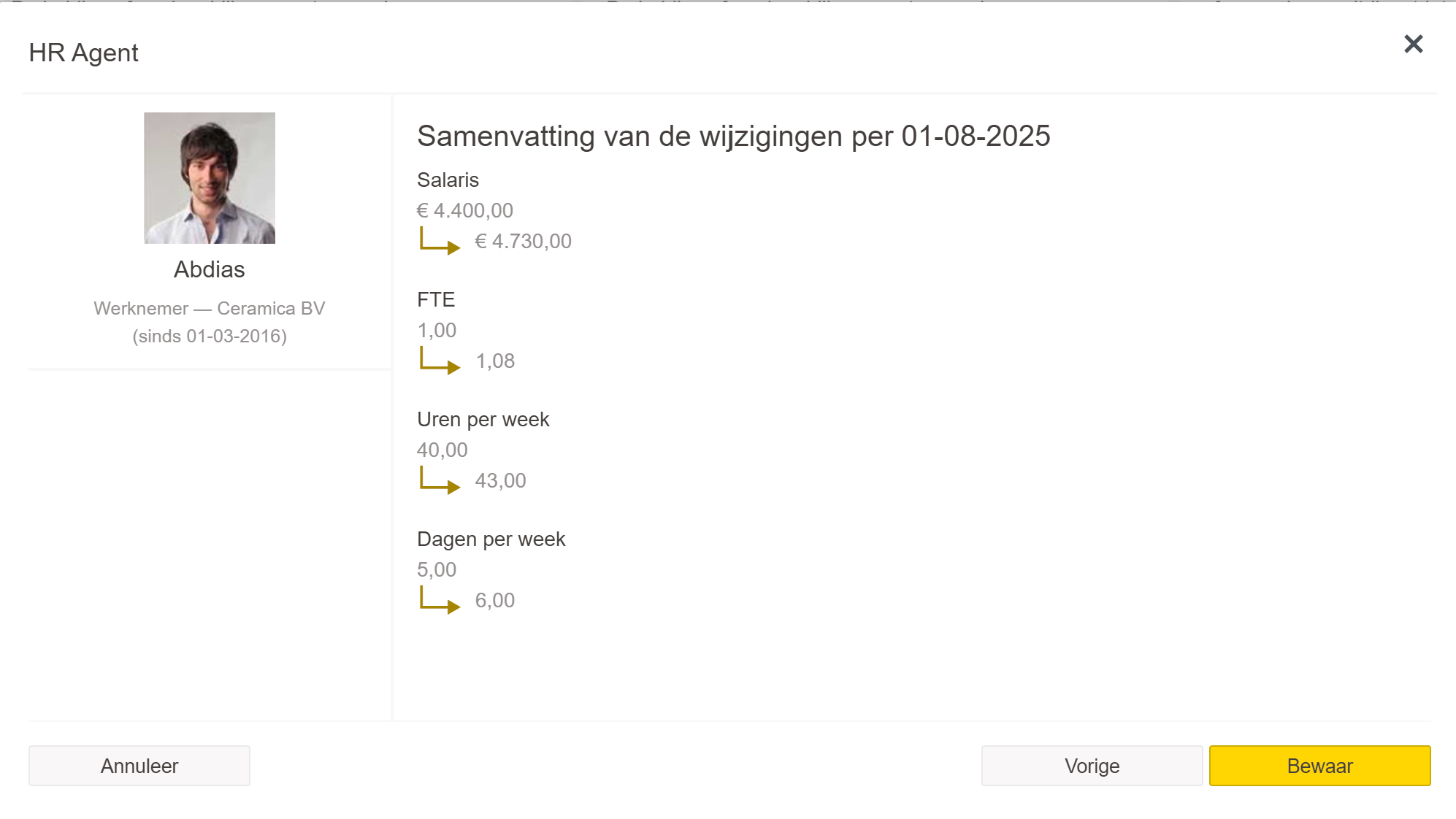
Task: Click the arrow icon before FTE 1,08
Action: (x=440, y=361)
